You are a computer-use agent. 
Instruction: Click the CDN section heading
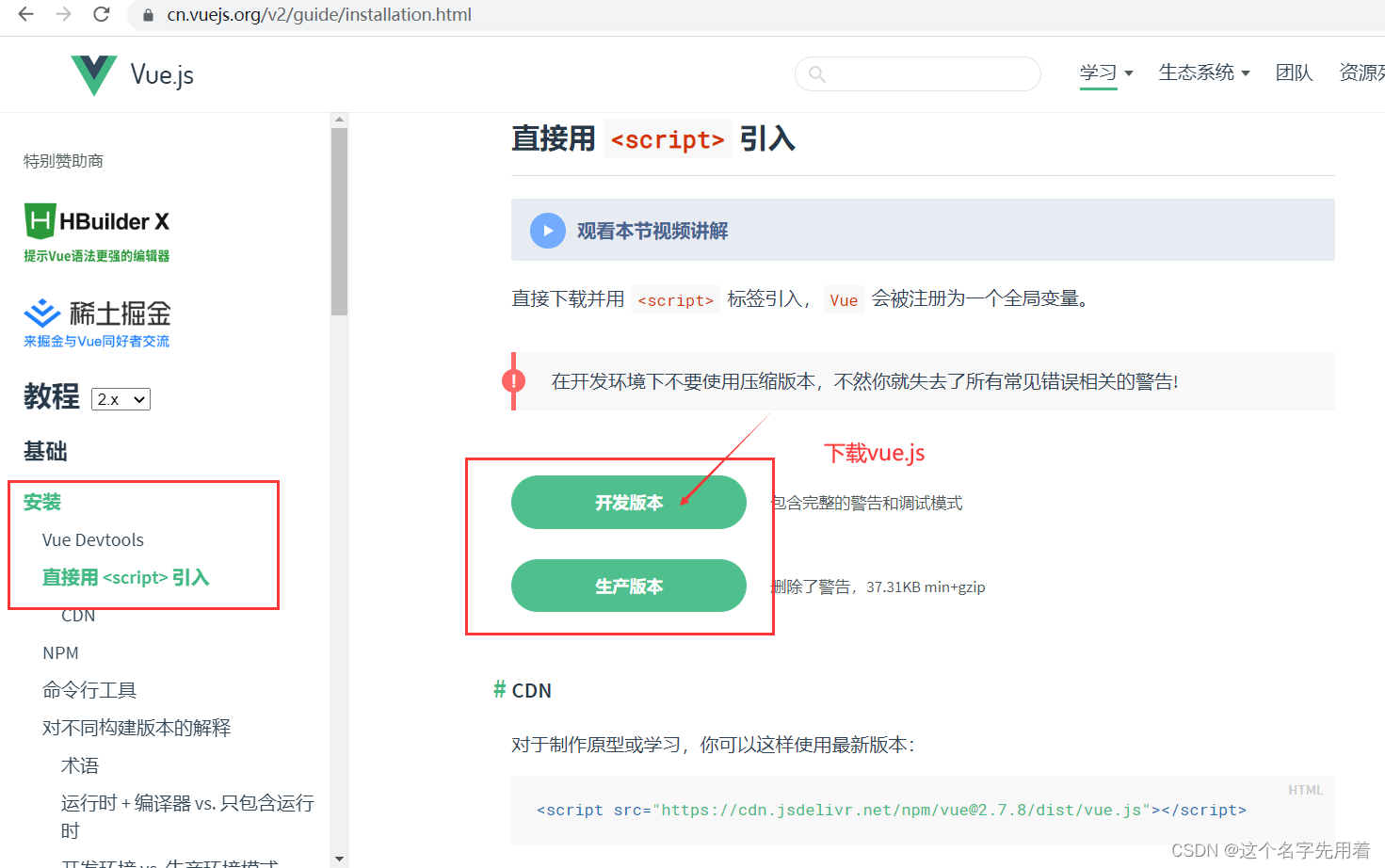point(532,690)
